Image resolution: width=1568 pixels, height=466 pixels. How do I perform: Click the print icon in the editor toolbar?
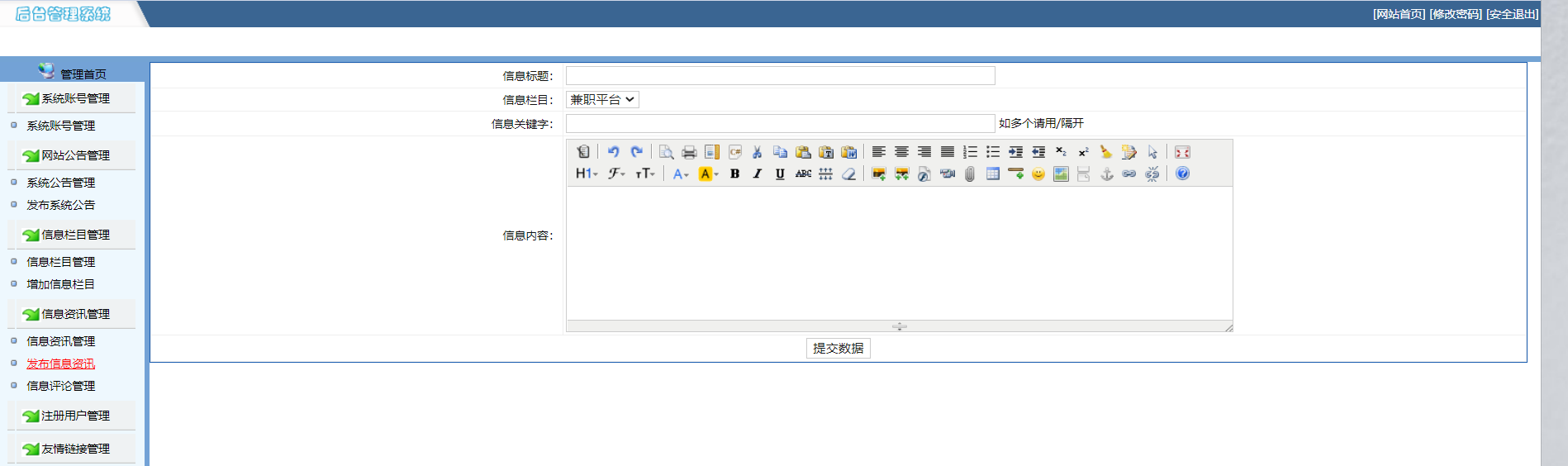point(689,152)
